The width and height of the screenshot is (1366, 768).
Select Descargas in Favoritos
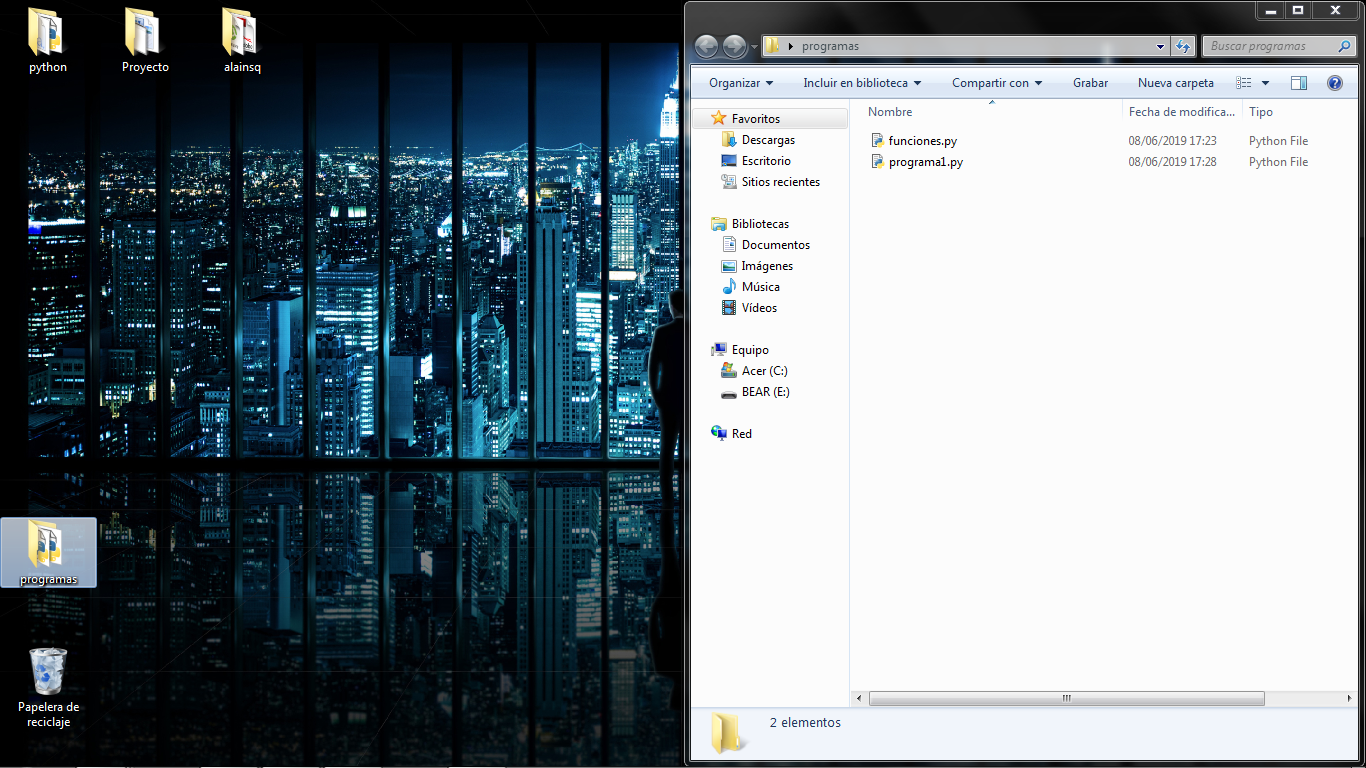pos(768,140)
